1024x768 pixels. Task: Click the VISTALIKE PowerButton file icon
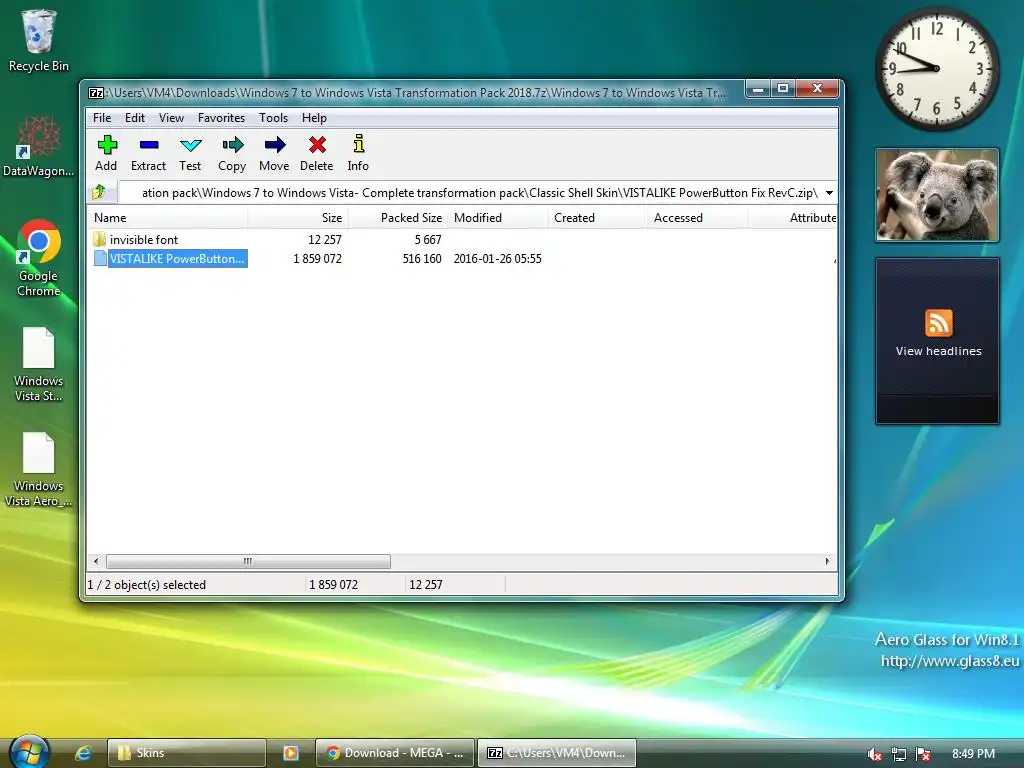pyautogui.click(x=100, y=258)
